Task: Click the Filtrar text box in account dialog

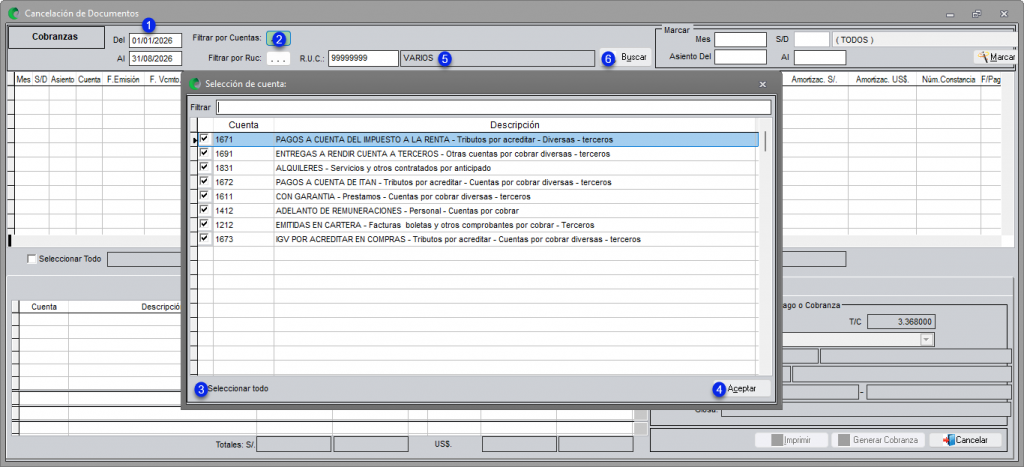Action: pyautogui.click(x=494, y=106)
